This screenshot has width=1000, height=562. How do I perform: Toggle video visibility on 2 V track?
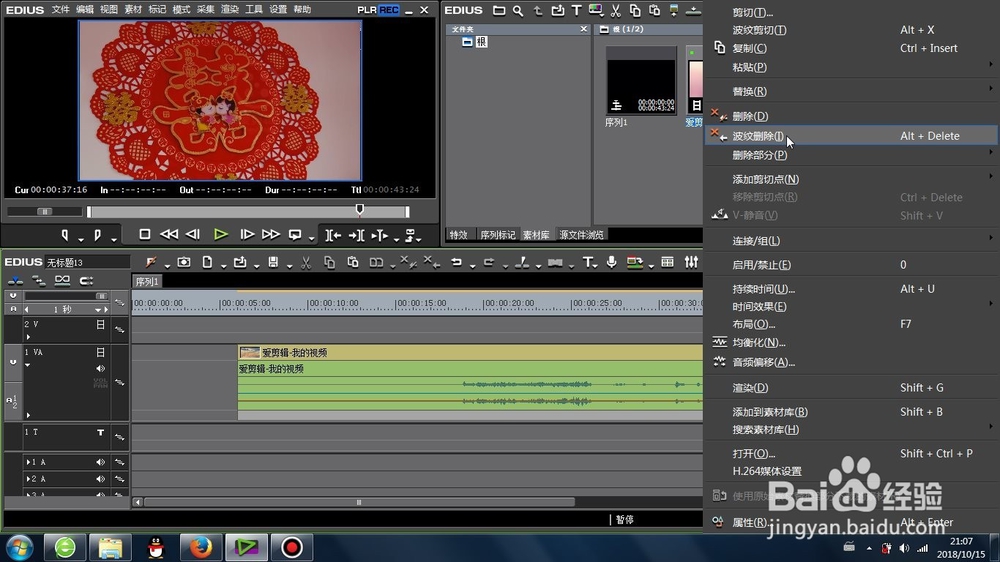[100, 325]
